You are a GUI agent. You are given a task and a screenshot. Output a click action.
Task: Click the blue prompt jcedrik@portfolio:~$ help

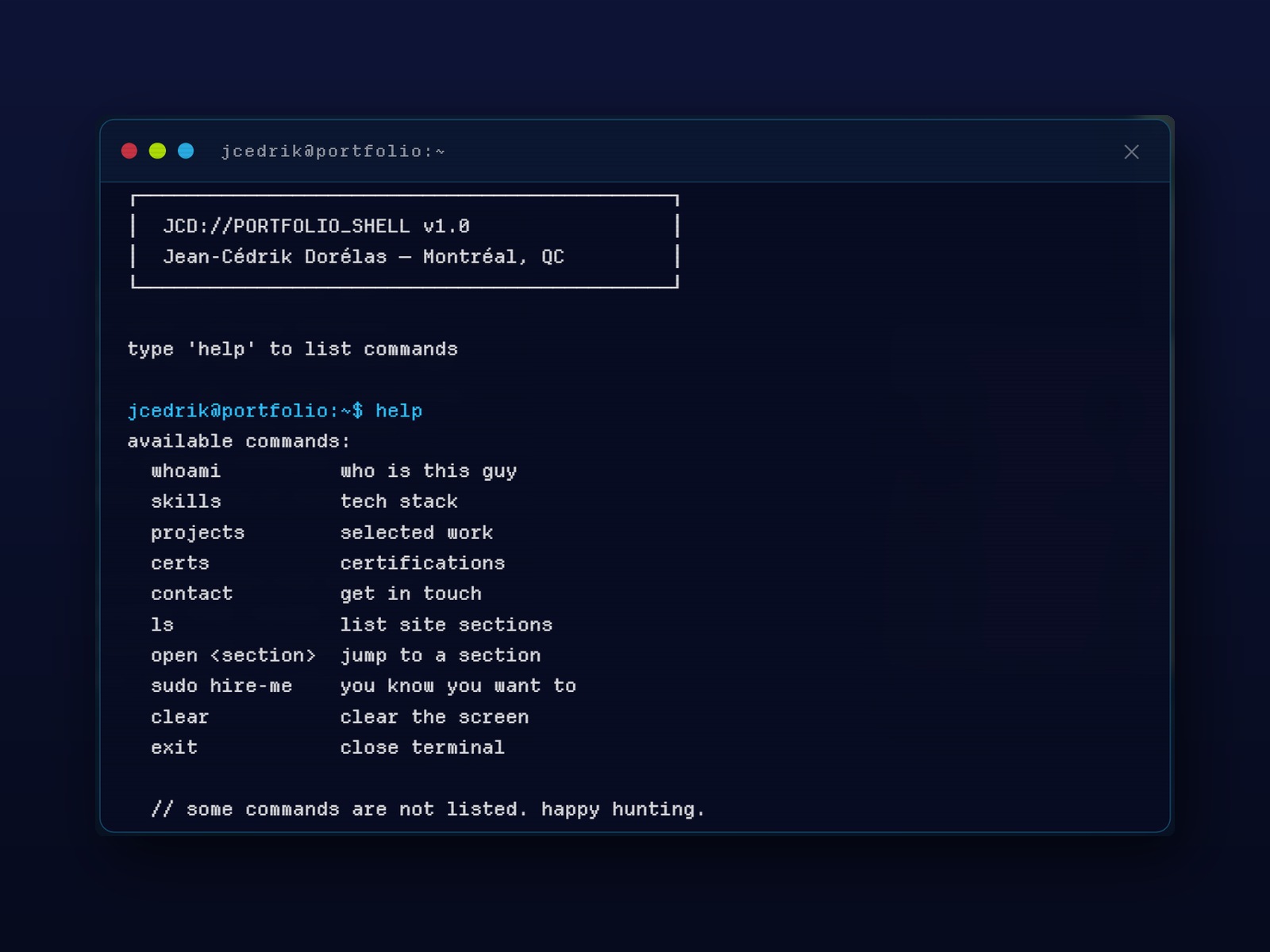click(x=275, y=411)
